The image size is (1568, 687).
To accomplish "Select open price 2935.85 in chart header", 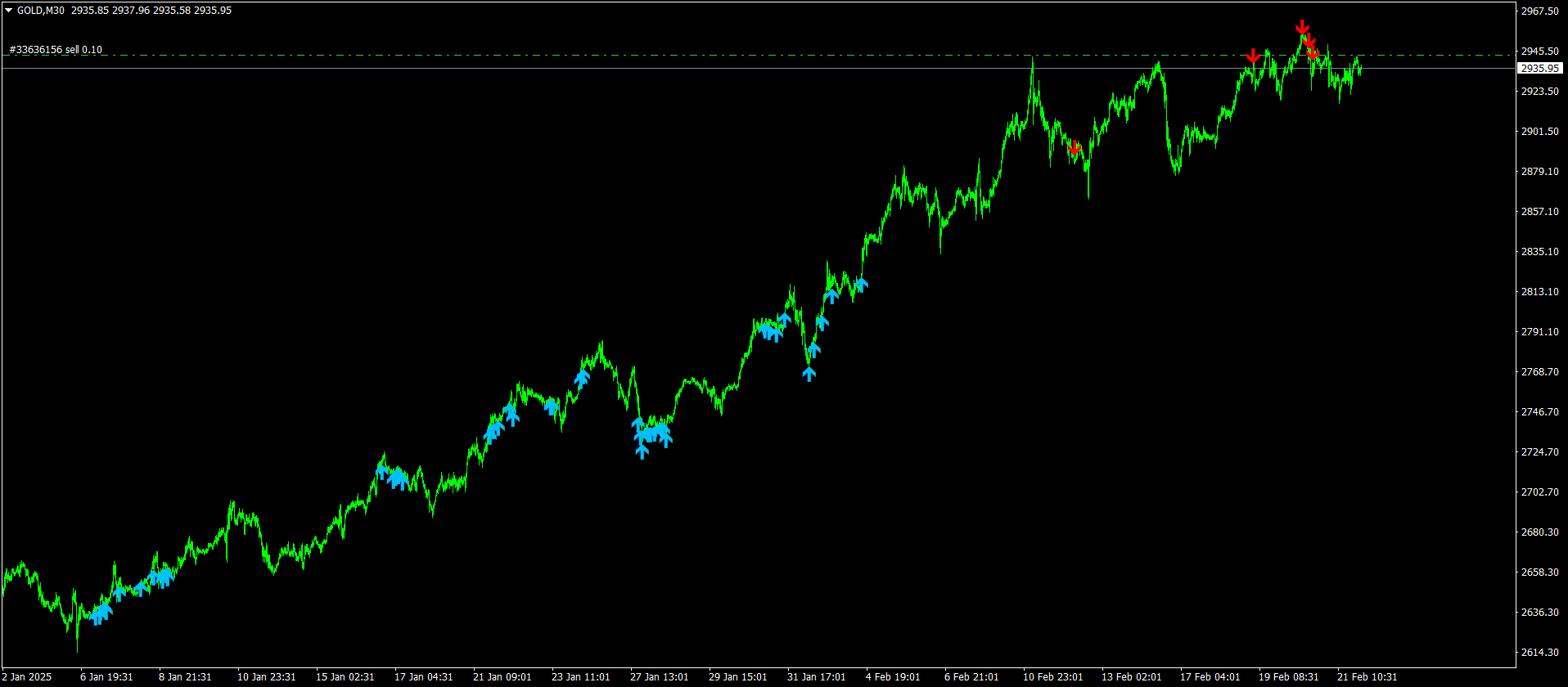I will (x=90, y=11).
